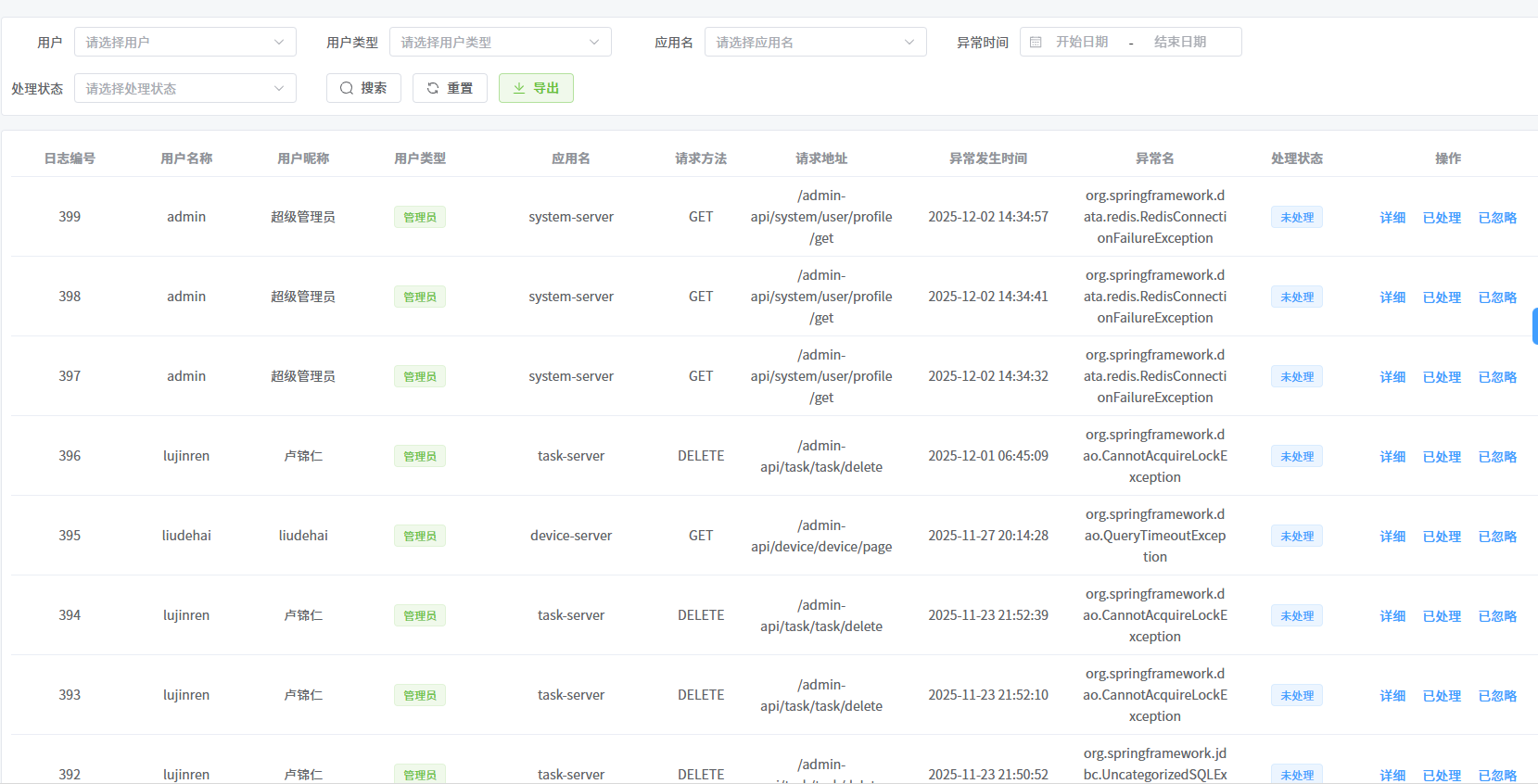Select the end date input field
This screenshot has height=784, width=1538.
pyautogui.click(x=1179, y=43)
